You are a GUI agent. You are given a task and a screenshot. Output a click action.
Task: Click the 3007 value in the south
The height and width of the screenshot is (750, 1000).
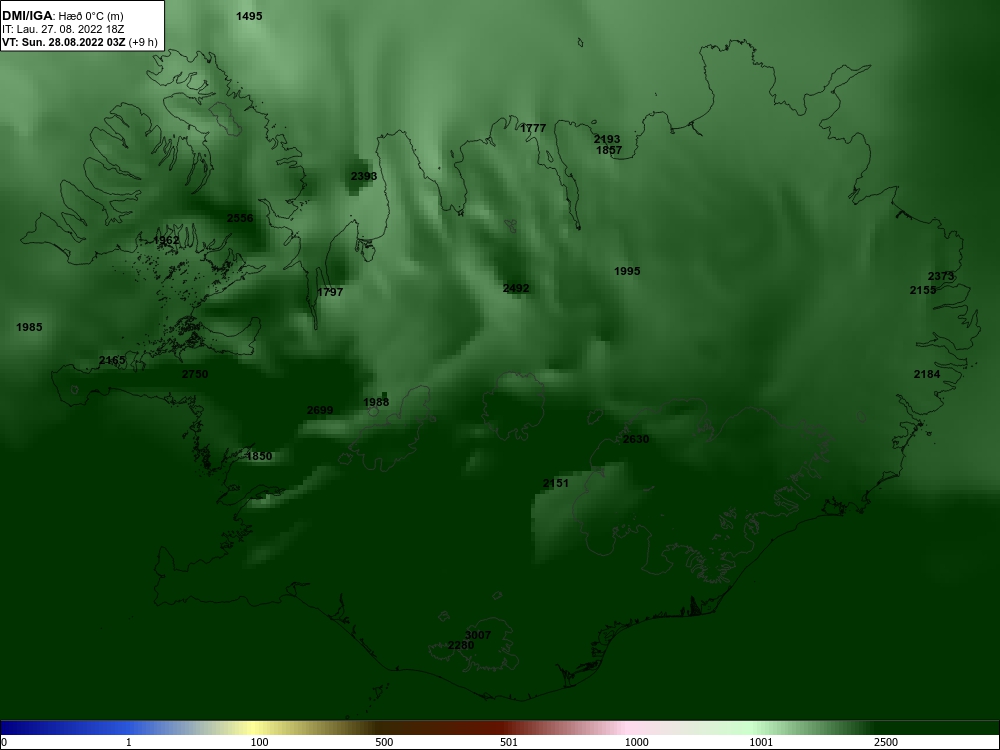click(478, 635)
